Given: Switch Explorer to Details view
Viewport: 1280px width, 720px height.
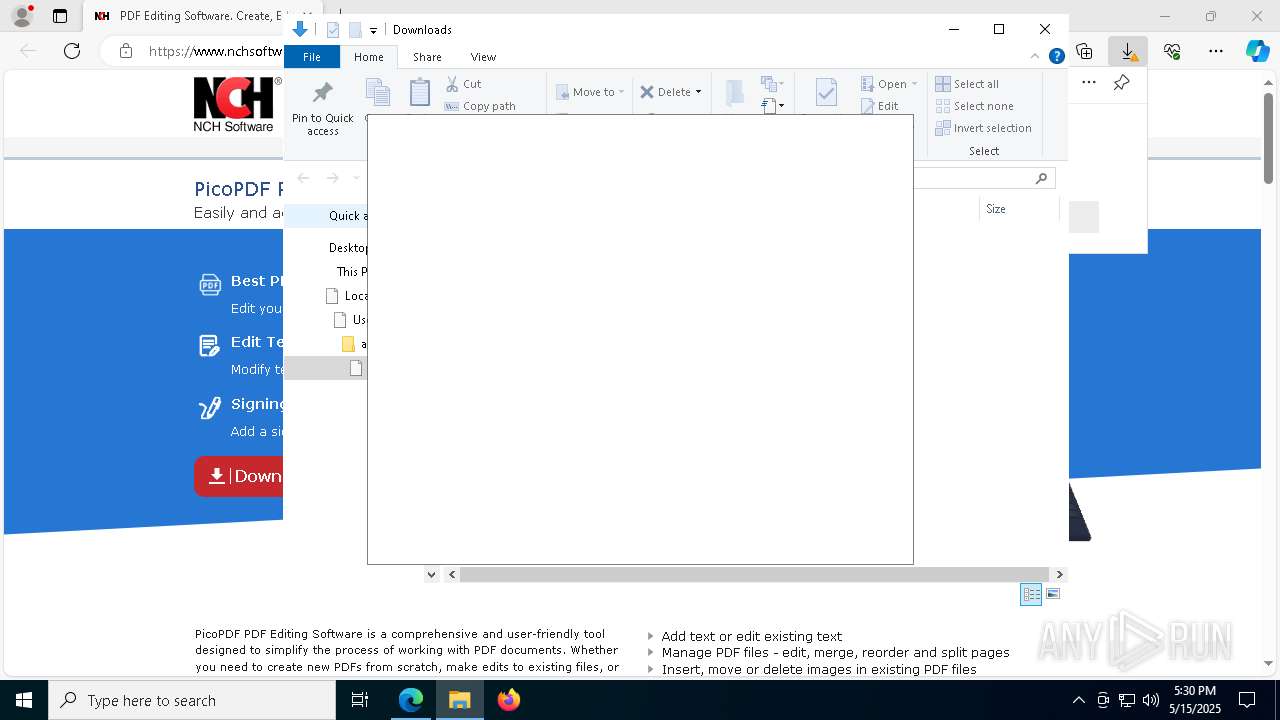Looking at the screenshot, I should click(1031, 594).
